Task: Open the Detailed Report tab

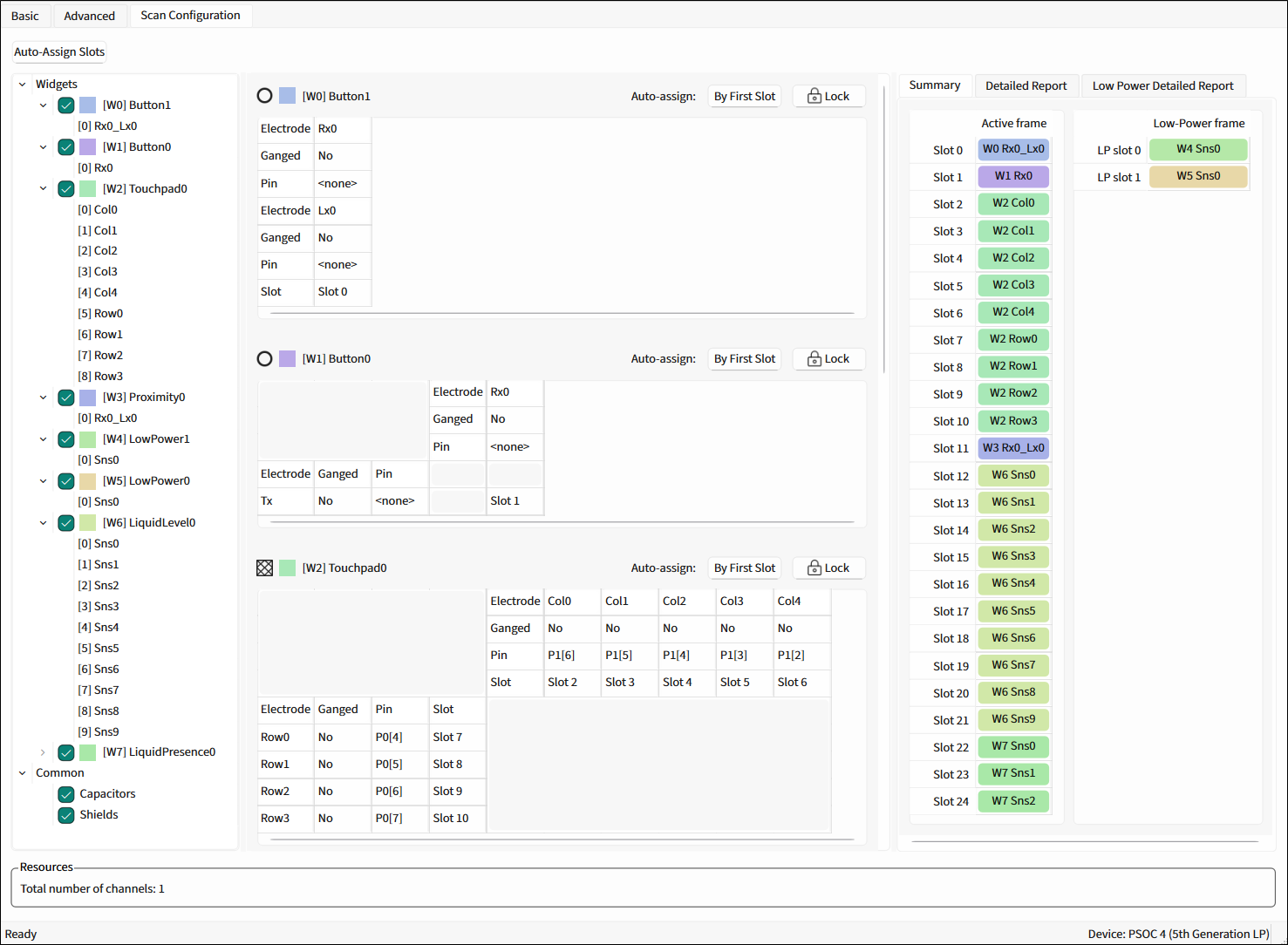Action: pyautogui.click(x=1026, y=85)
